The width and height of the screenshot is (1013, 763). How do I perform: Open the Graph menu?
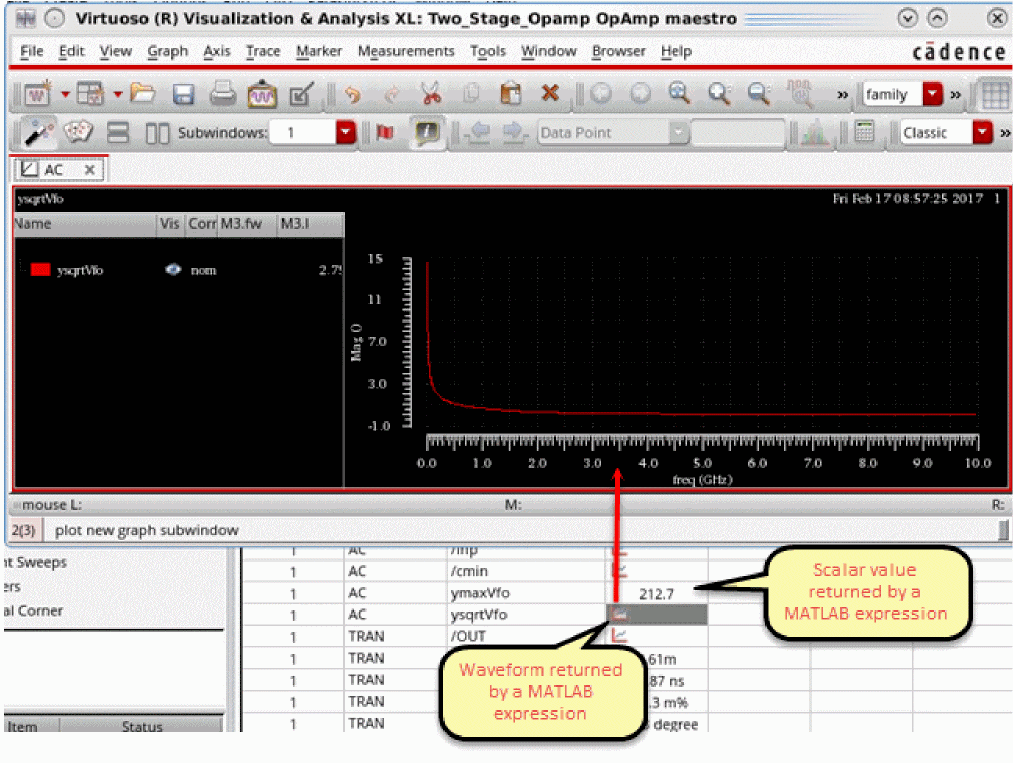coord(167,51)
